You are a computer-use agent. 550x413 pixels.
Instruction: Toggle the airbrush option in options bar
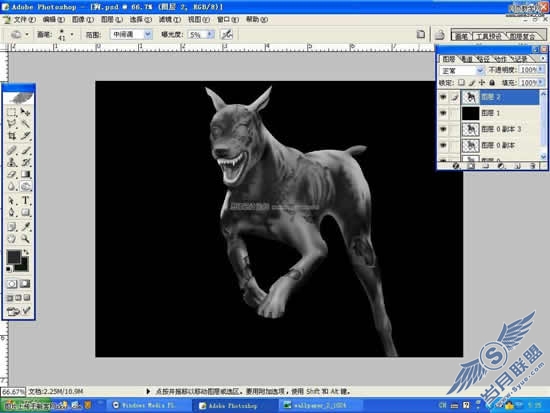click(227, 34)
